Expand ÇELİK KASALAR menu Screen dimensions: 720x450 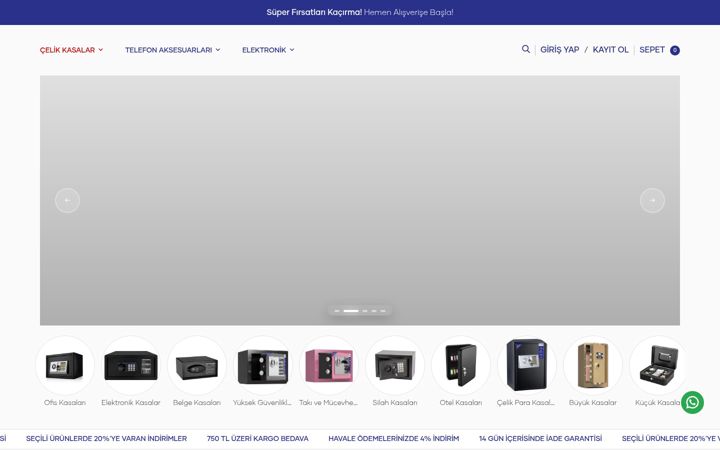[x=71, y=50]
